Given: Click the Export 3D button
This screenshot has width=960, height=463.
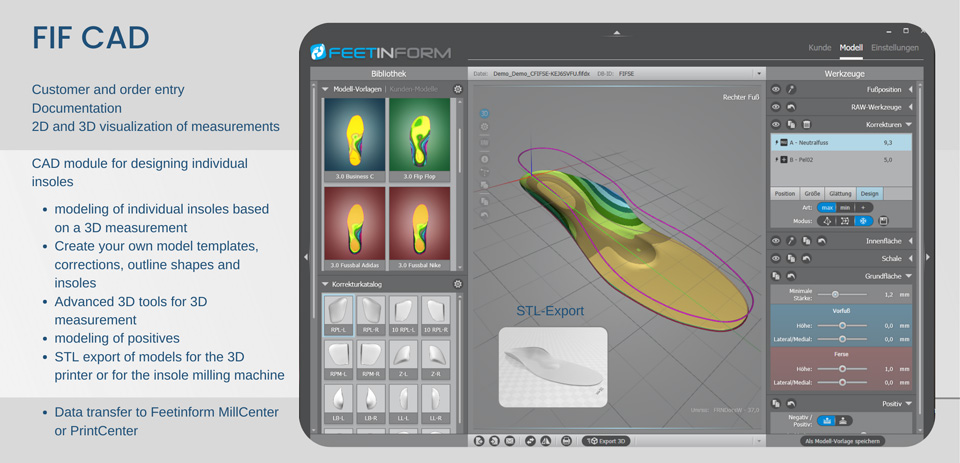Looking at the screenshot, I should [606, 440].
